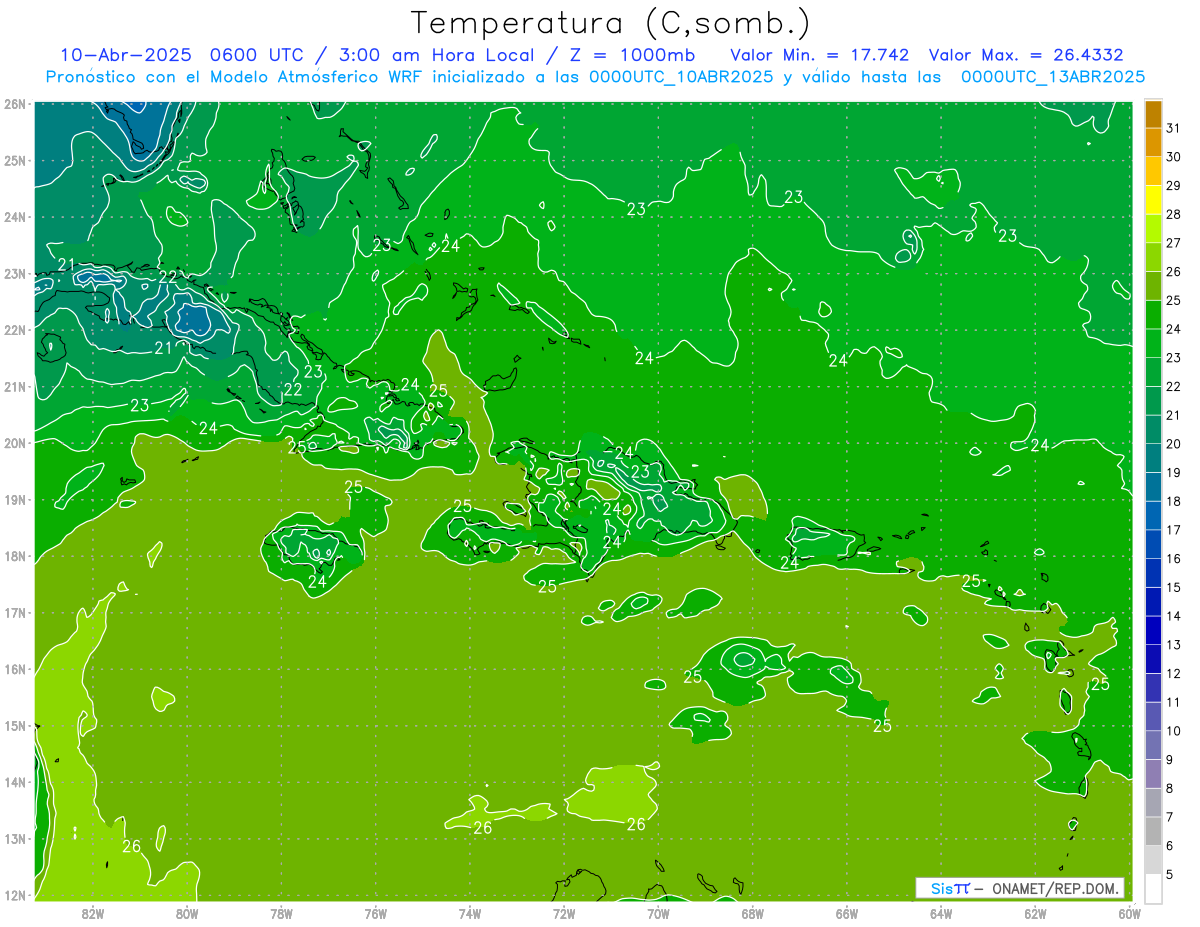Click the teal swatch between 19 and 20

point(1153,458)
